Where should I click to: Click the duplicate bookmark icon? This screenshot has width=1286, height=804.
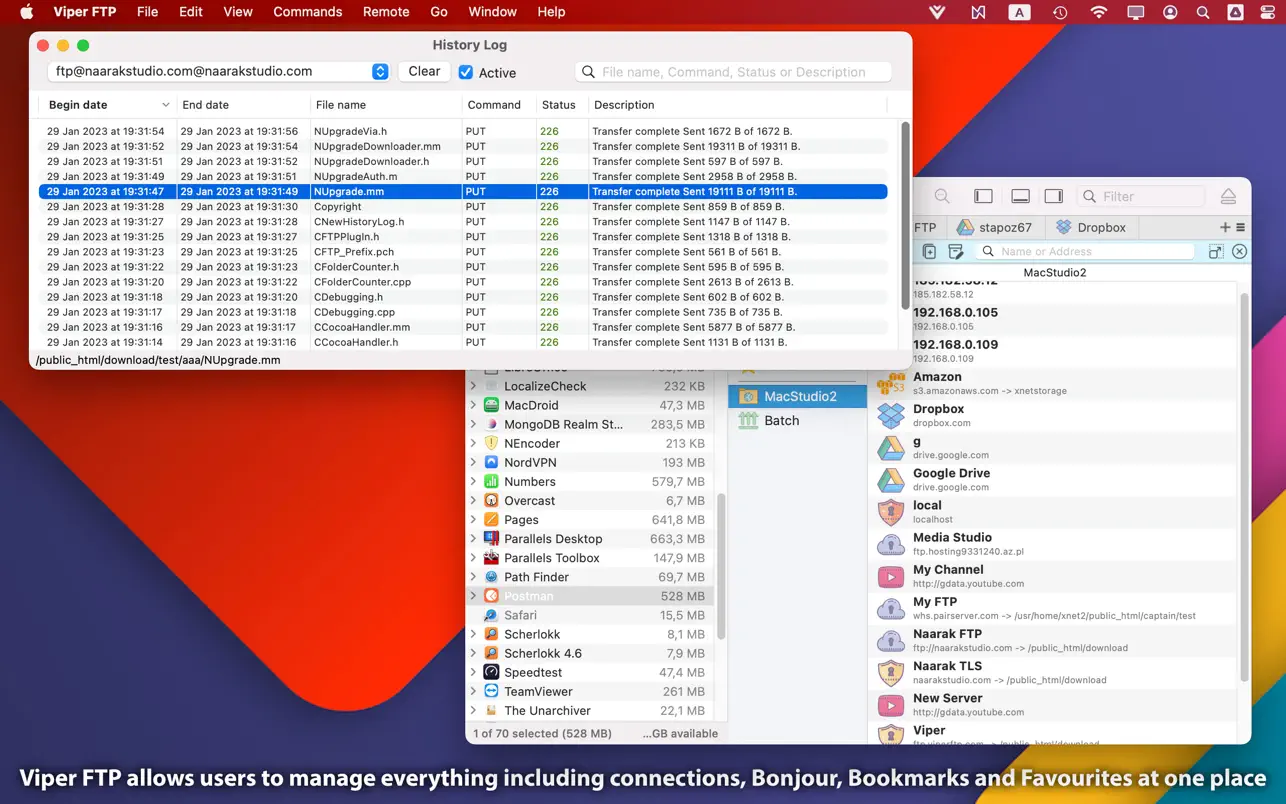pos(929,252)
